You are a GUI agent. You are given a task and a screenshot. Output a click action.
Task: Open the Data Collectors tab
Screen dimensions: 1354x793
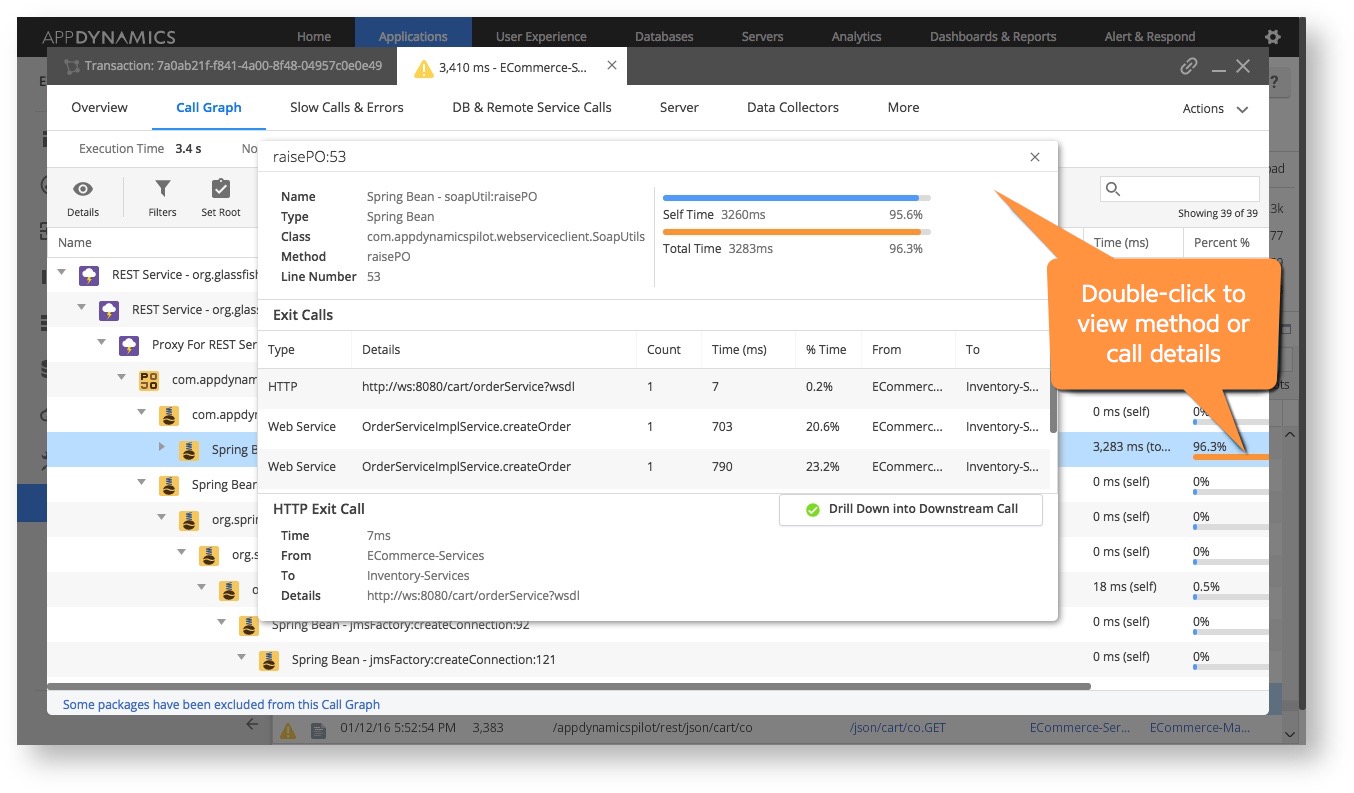pos(793,107)
